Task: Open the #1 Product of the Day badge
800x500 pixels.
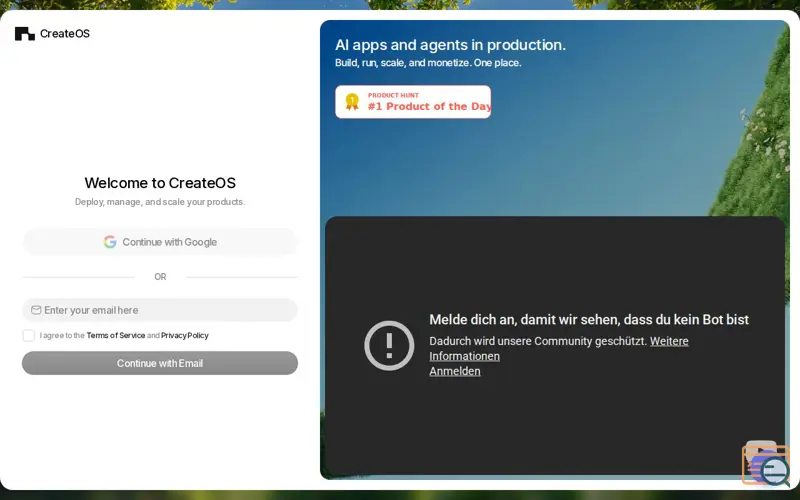Action: (413, 102)
